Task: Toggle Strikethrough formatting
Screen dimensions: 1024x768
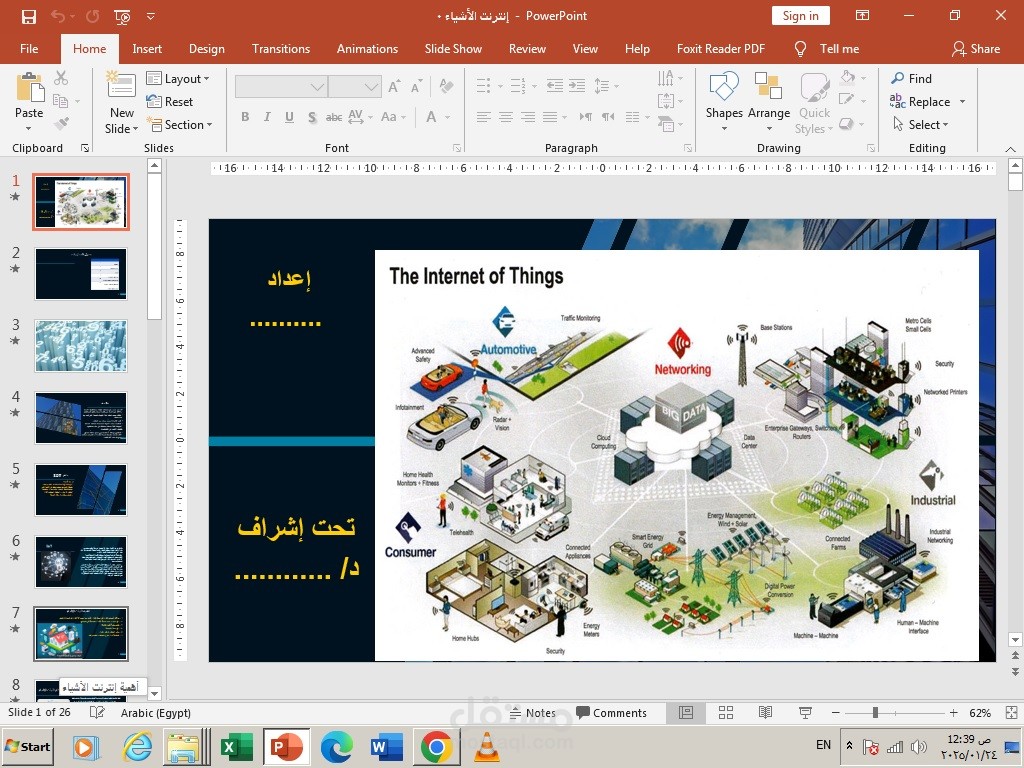Action: click(334, 117)
